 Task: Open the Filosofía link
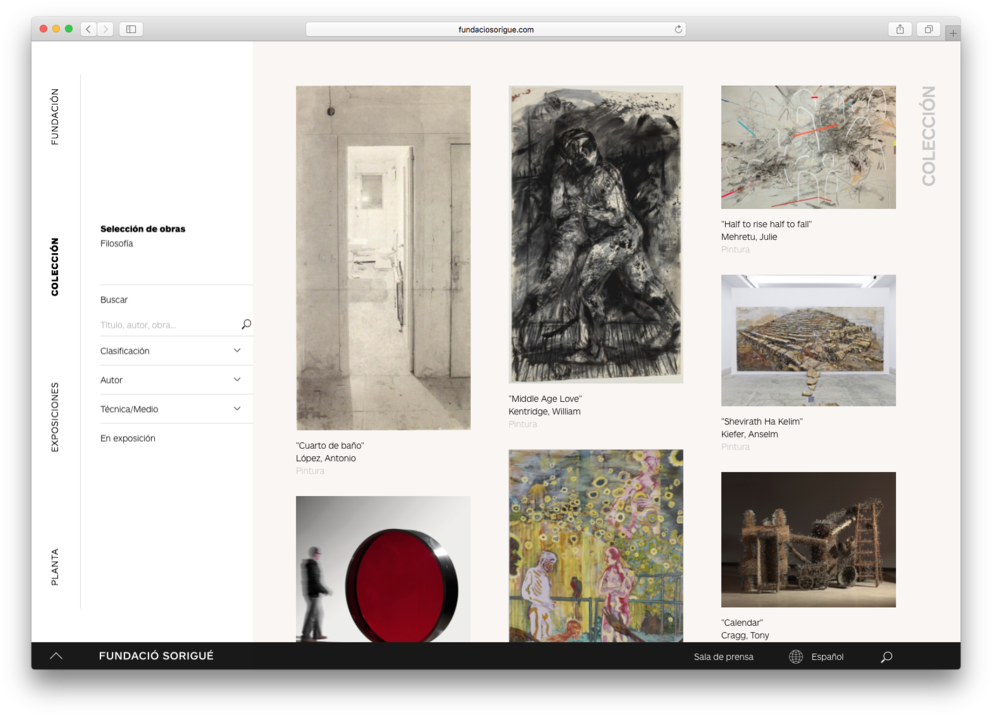[x=117, y=244]
